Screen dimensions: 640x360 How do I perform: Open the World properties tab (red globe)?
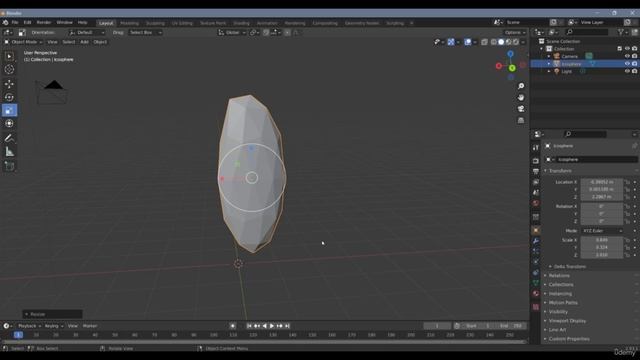tap(536, 203)
